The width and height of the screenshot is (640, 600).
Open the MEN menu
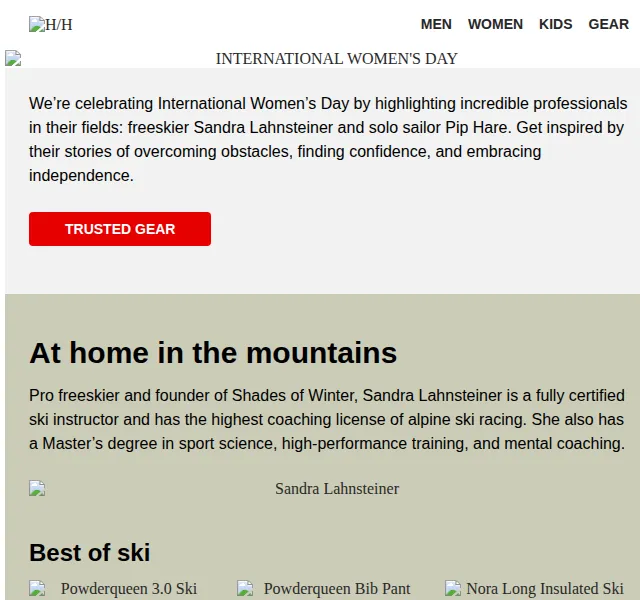point(436,24)
